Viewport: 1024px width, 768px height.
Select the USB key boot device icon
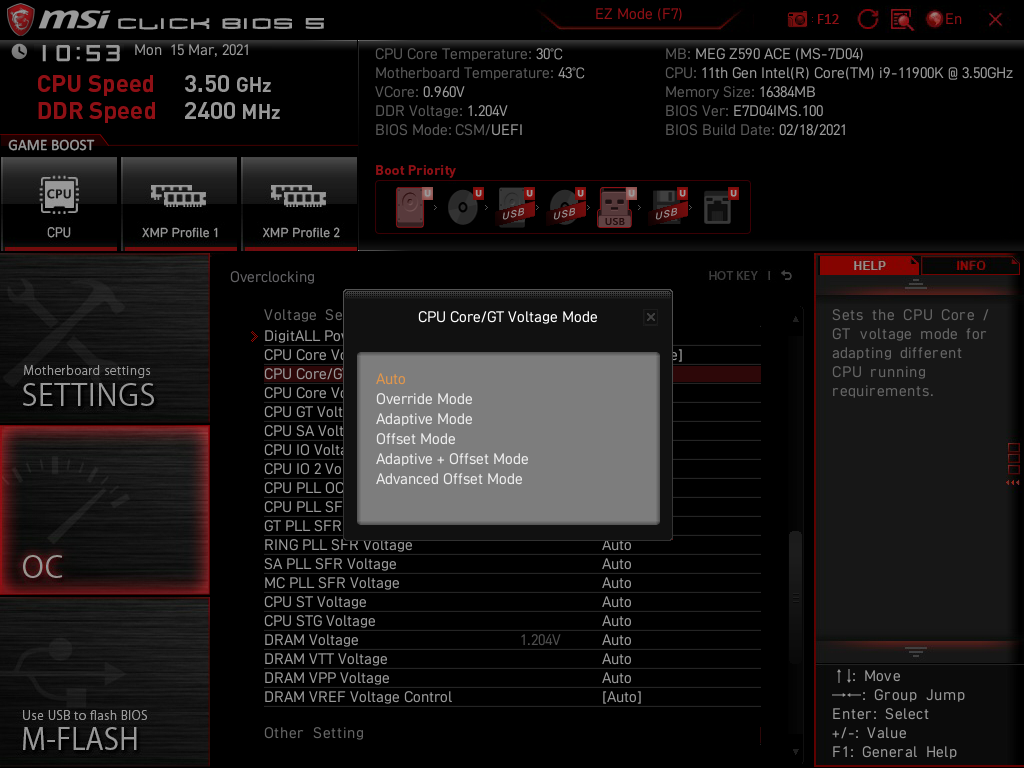[616, 207]
